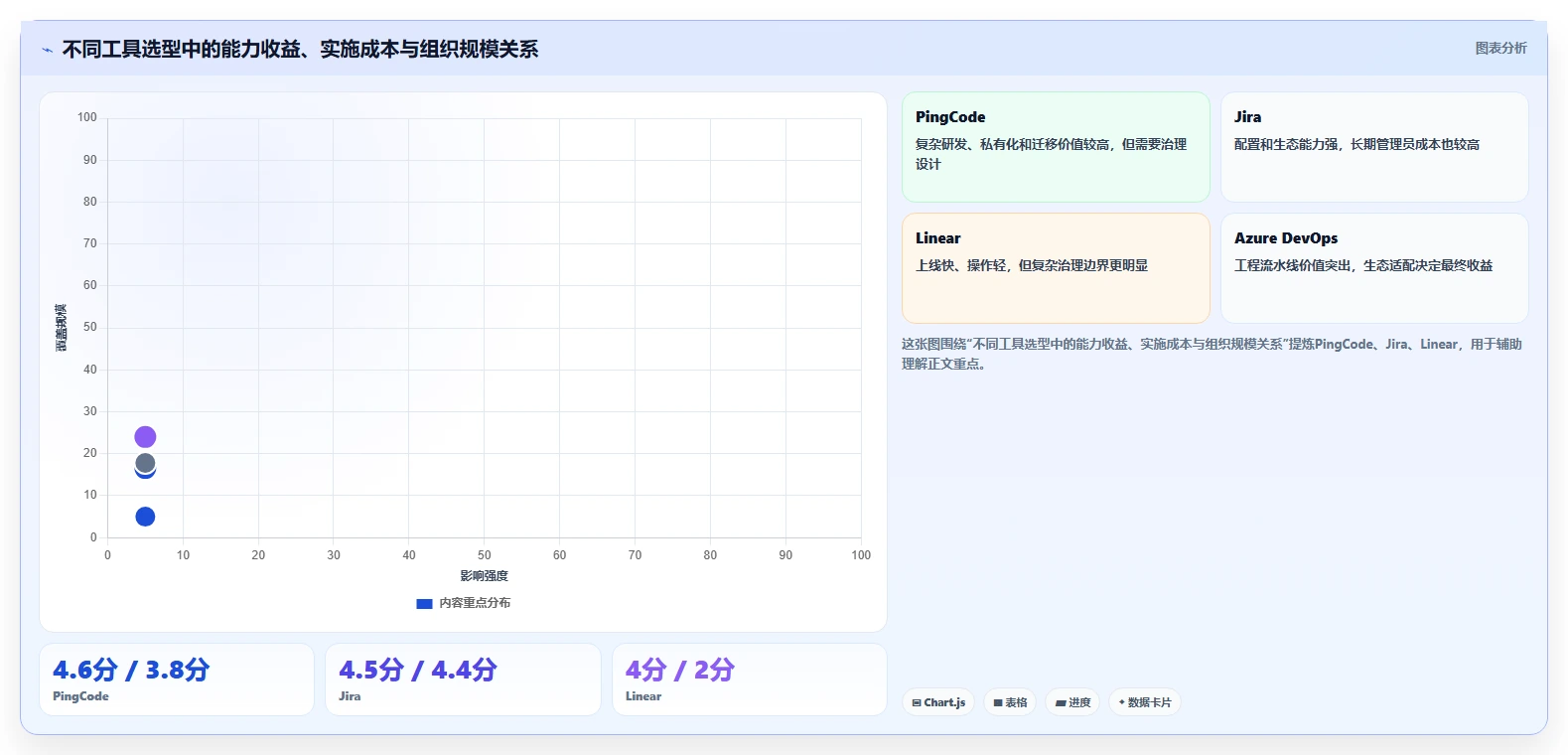This screenshot has width=1568, height=755.
Task: Select the 进度 tag chip
Action: pos(1072,702)
